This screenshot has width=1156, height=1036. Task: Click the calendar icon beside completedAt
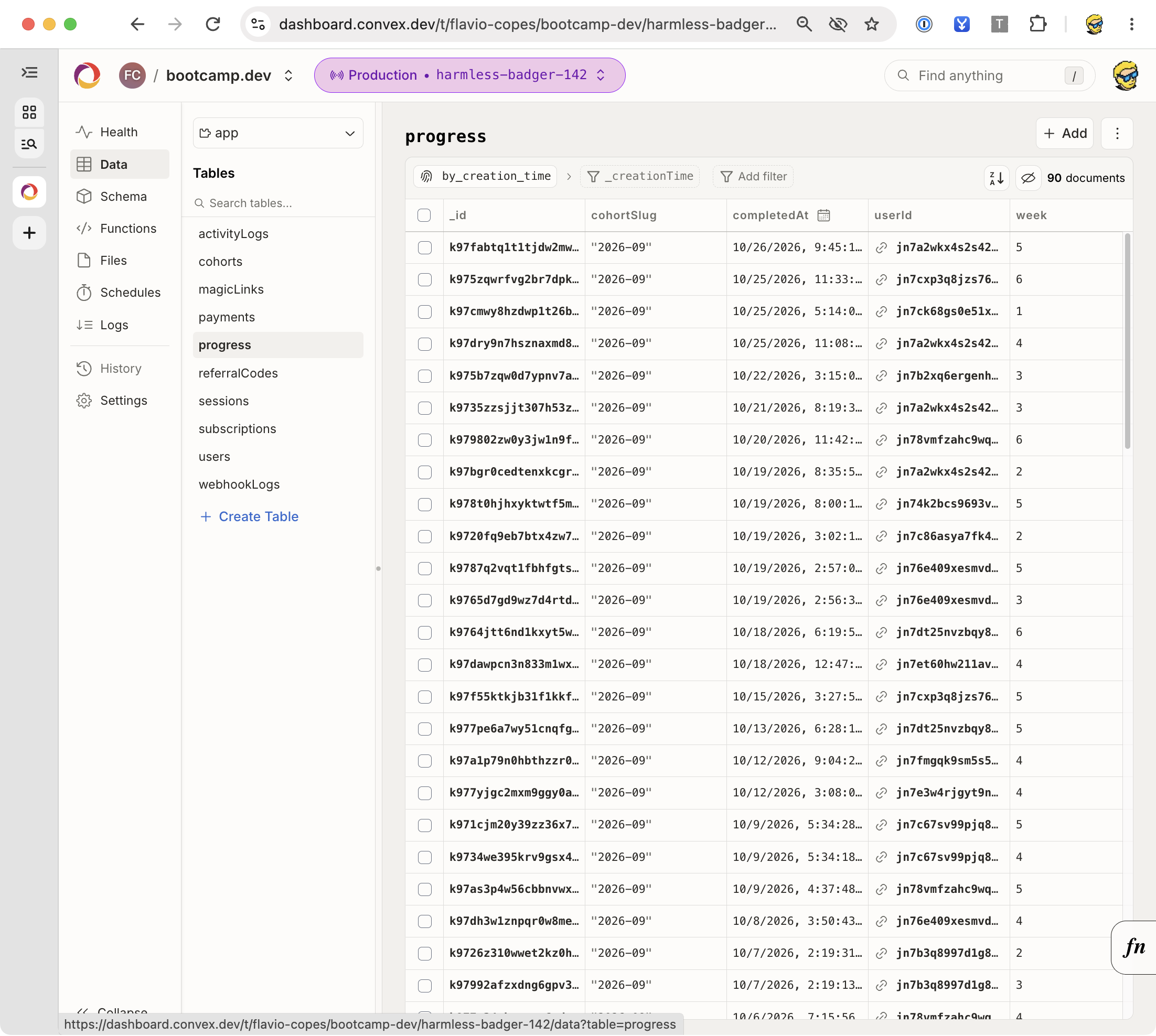point(823,215)
